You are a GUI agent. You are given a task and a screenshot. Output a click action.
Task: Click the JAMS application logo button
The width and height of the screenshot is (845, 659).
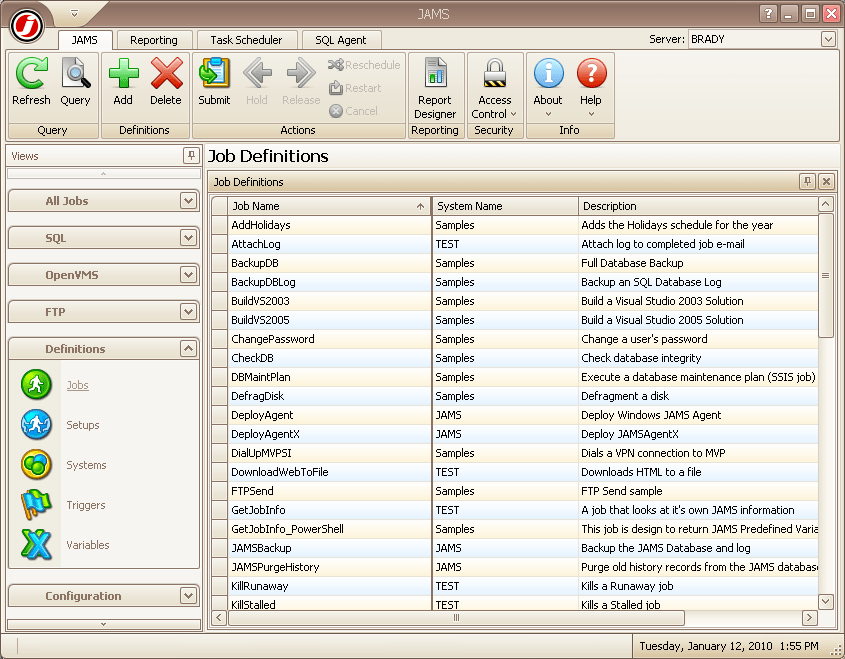click(x=27, y=25)
